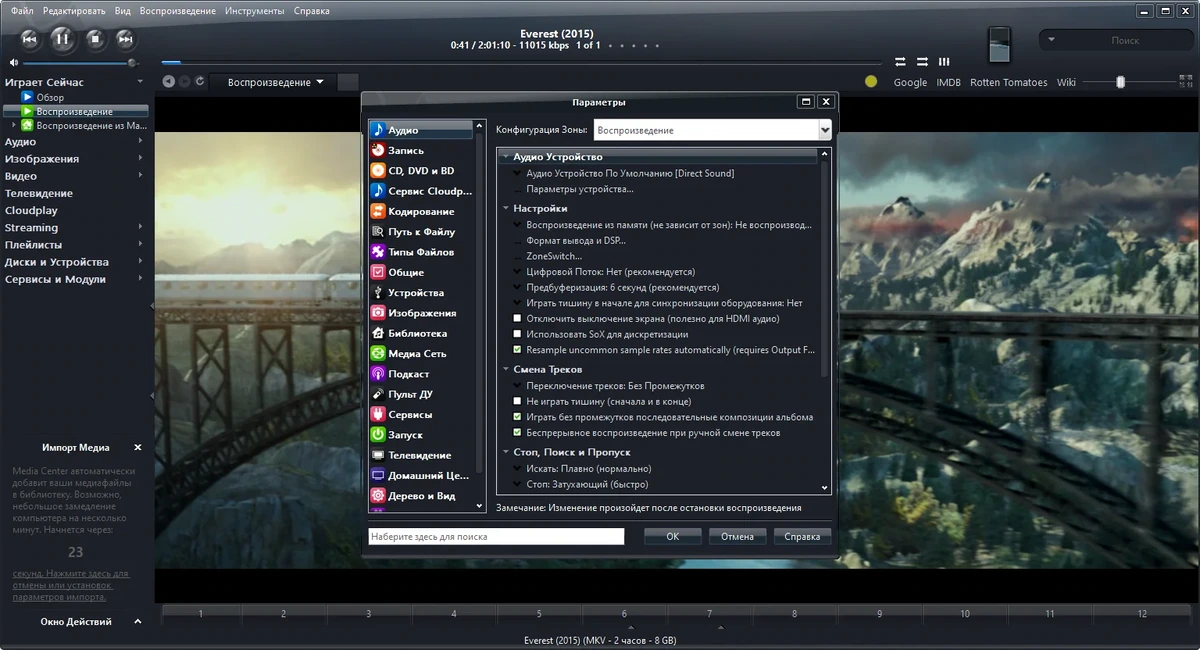Open Цифровой Поток option dropdown
The image size is (1200, 650).
(517, 272)
